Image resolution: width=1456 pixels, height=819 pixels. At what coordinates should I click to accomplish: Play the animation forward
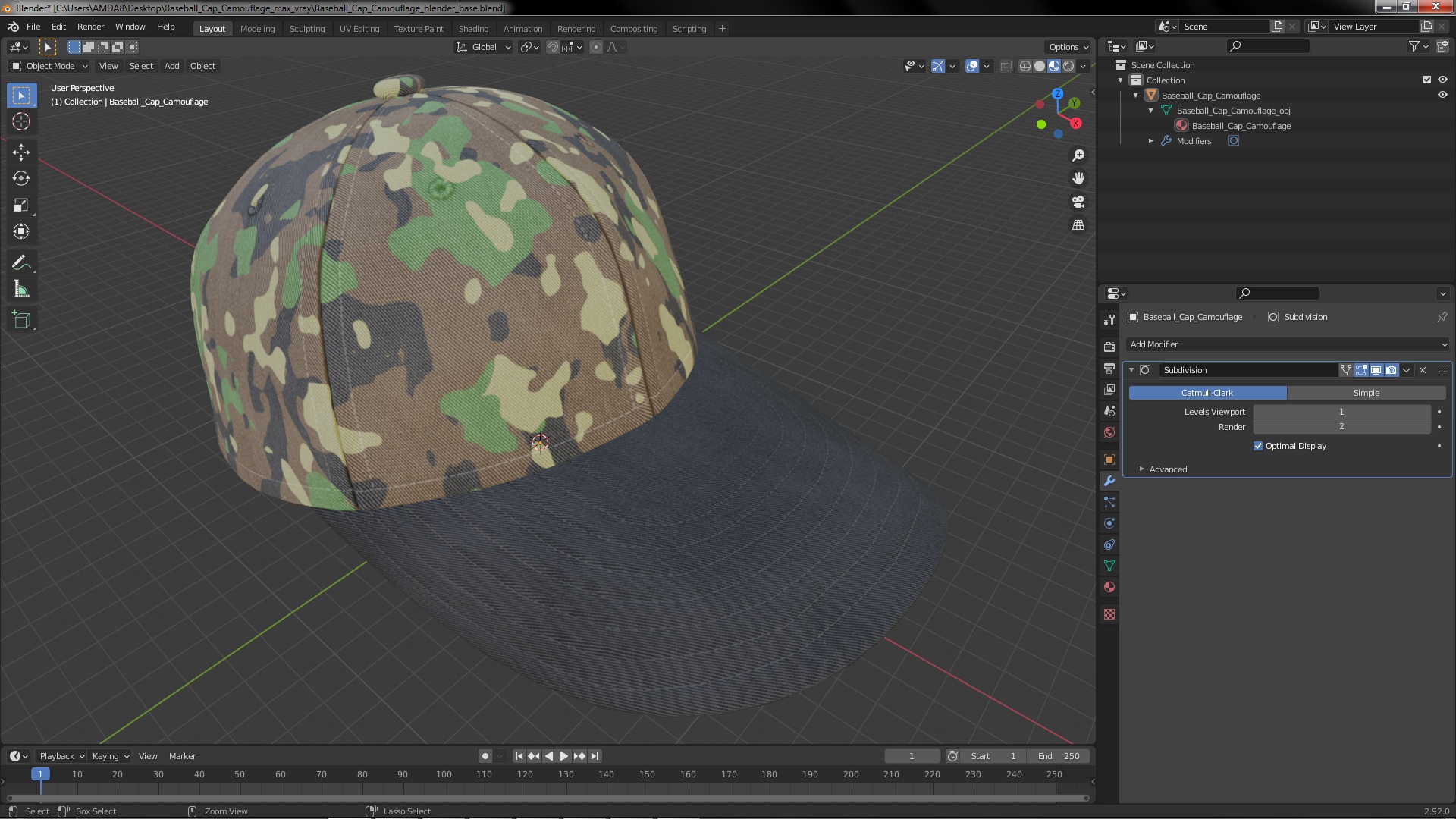click(x=564, y=756)
